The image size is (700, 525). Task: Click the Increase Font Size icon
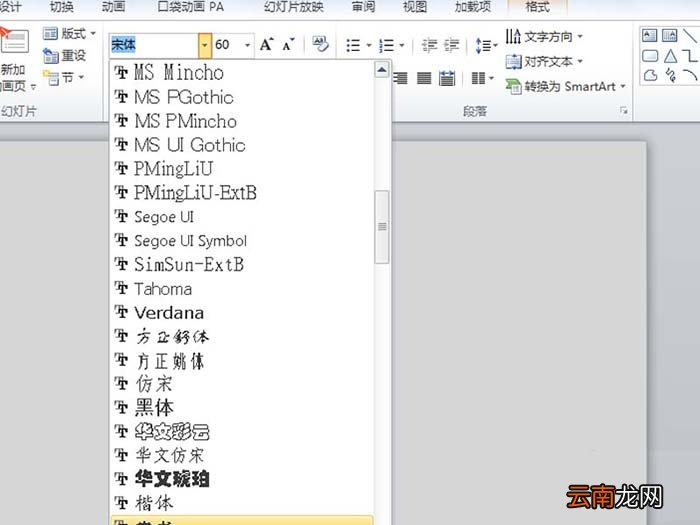point(267,45)
